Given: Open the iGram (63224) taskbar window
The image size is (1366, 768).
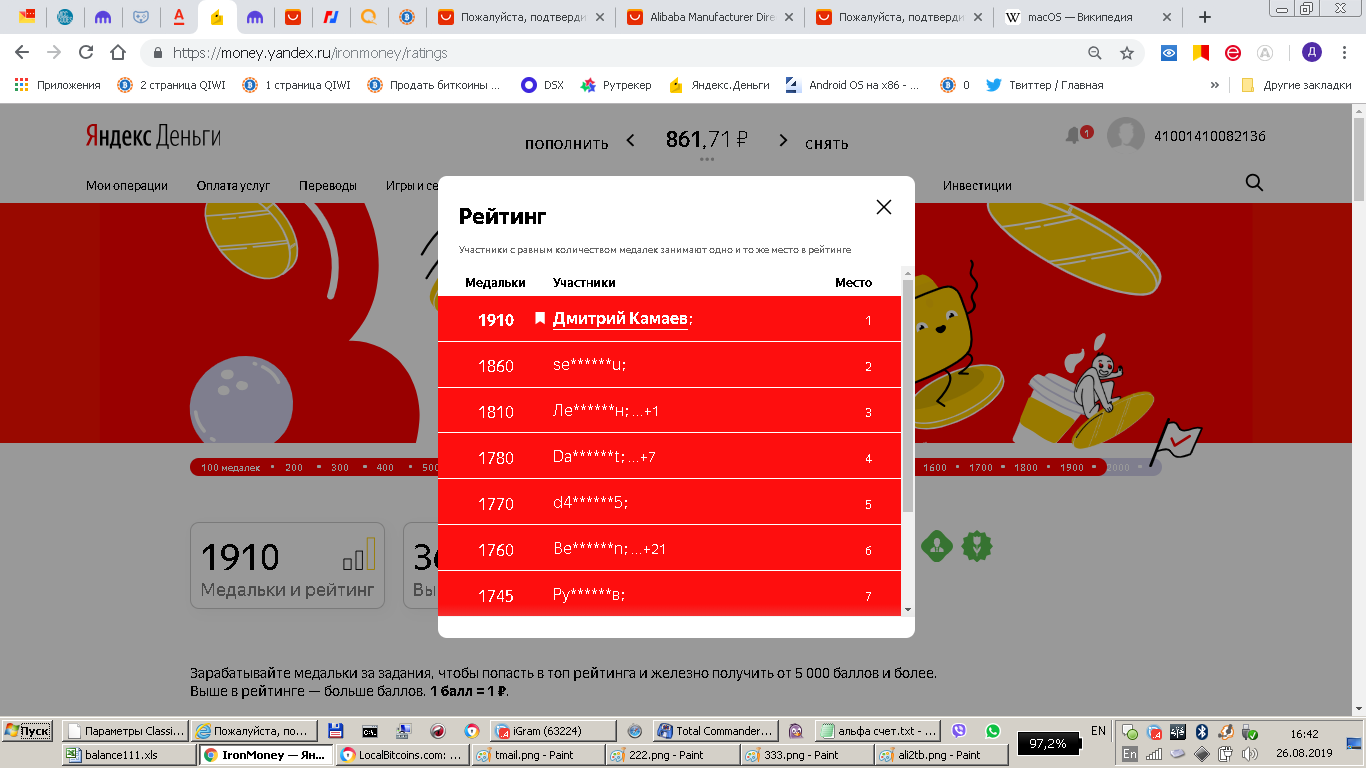Looking at the screenshot, I should point(552,731).
